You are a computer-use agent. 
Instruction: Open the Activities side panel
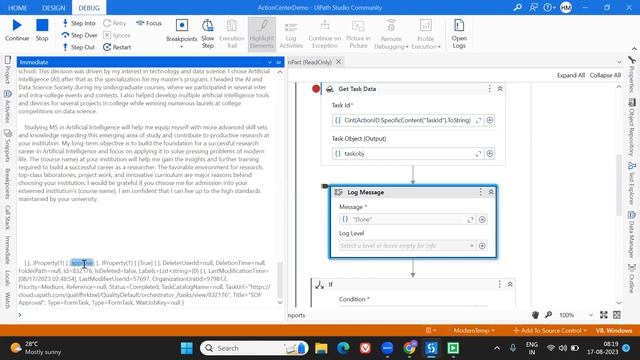point(7,107)
